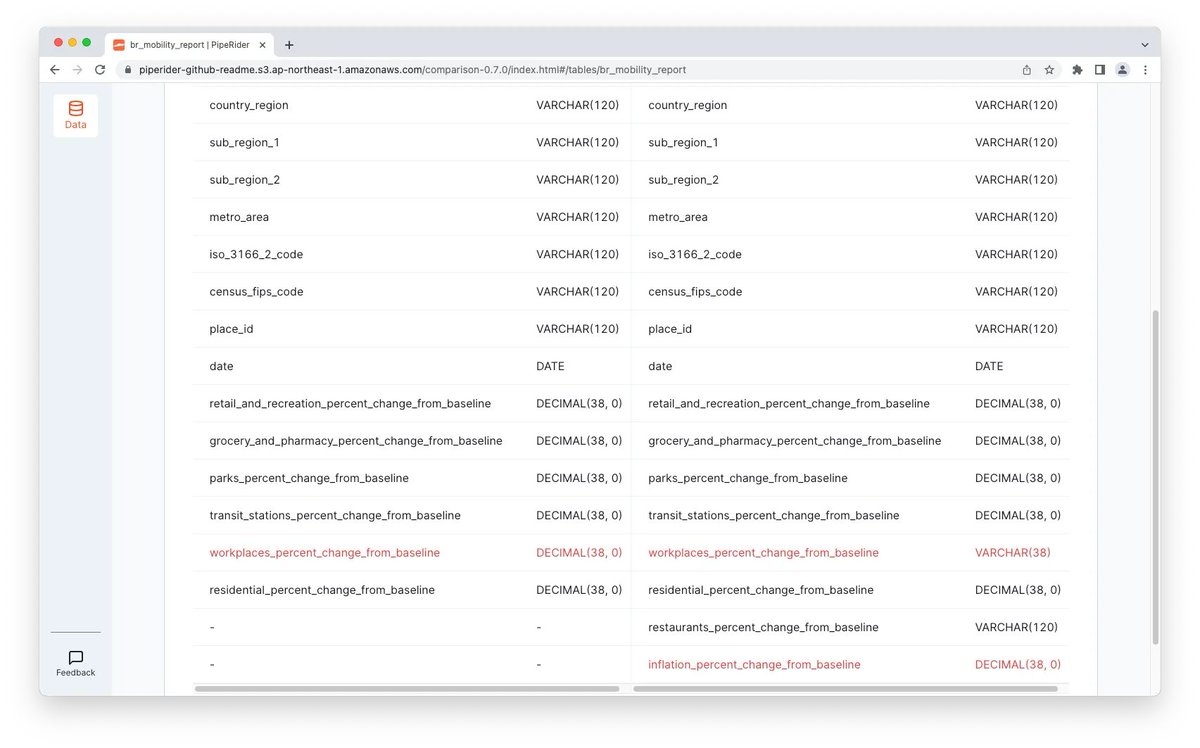Select left census_fips_code column name

point(256,292)
